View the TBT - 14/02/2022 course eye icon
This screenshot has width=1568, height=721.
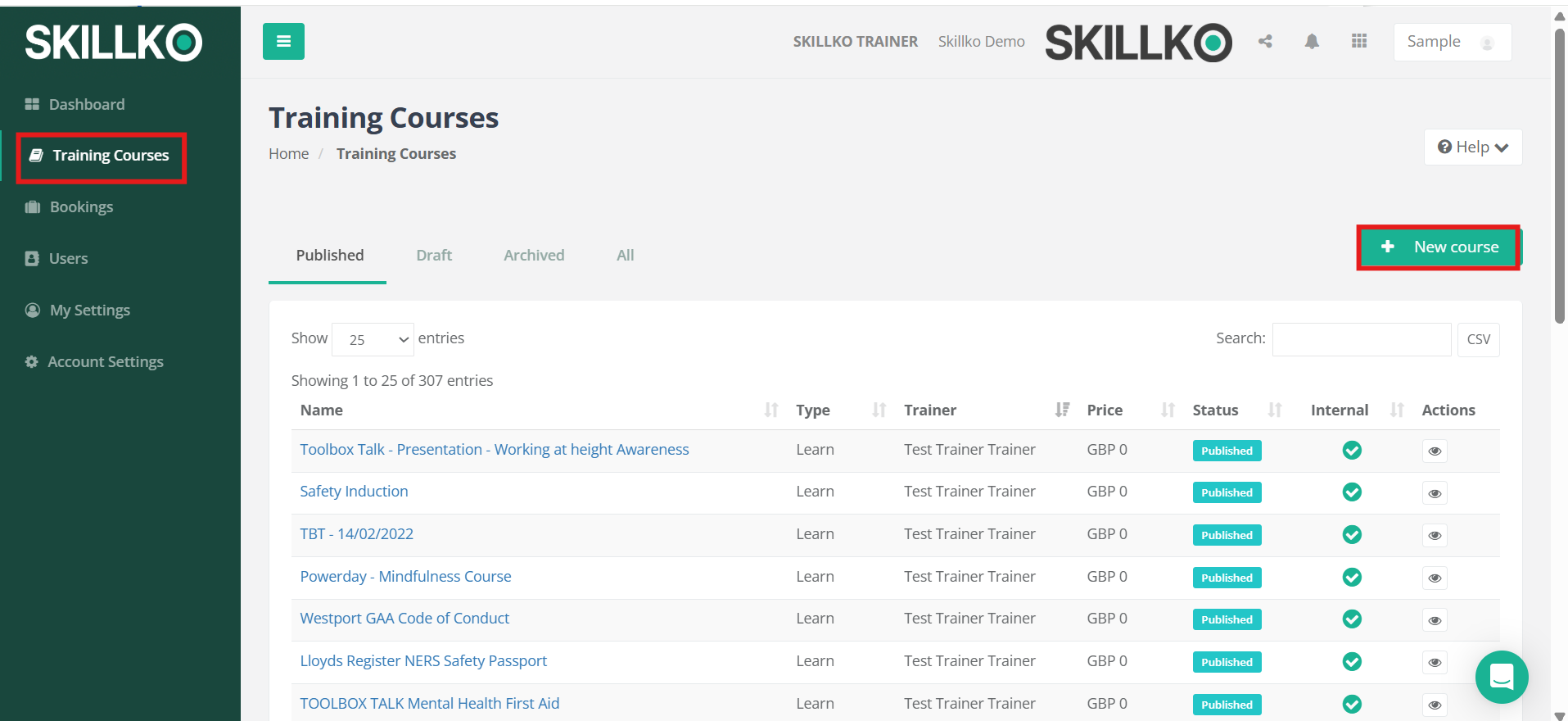(x=1435, y=536)
